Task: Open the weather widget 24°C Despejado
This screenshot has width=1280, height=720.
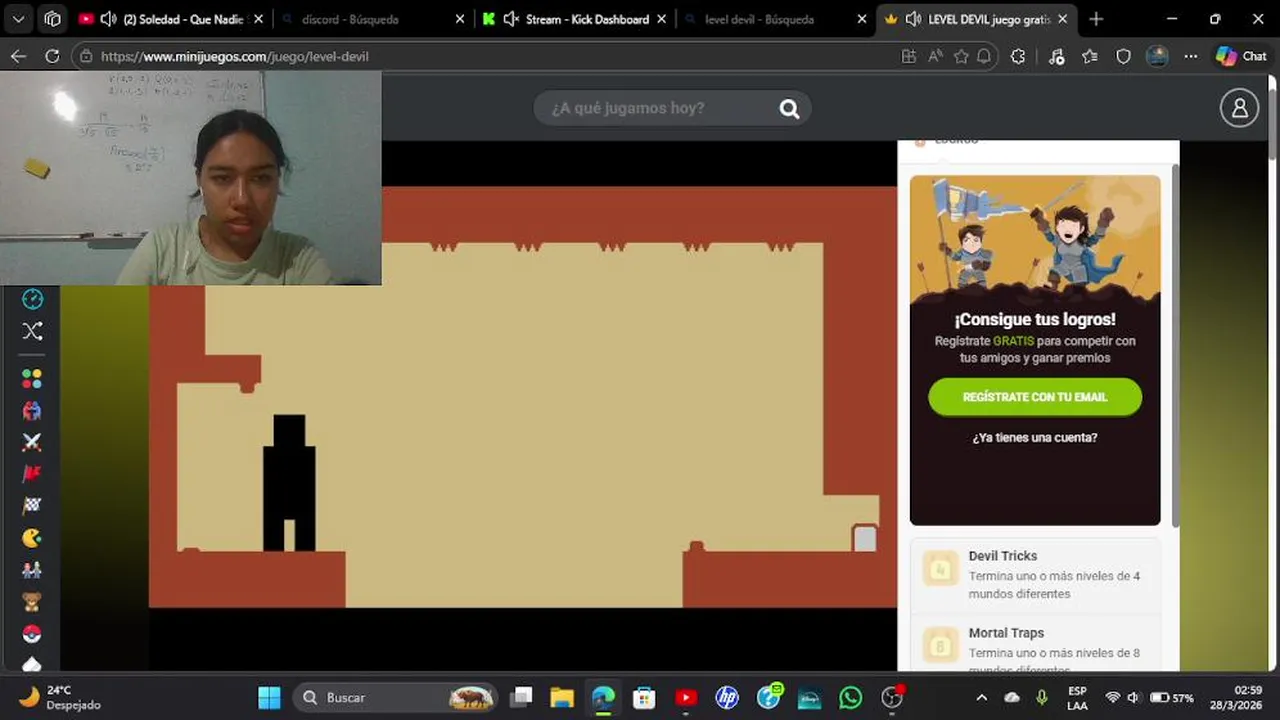Action: (x=60, y=697)
